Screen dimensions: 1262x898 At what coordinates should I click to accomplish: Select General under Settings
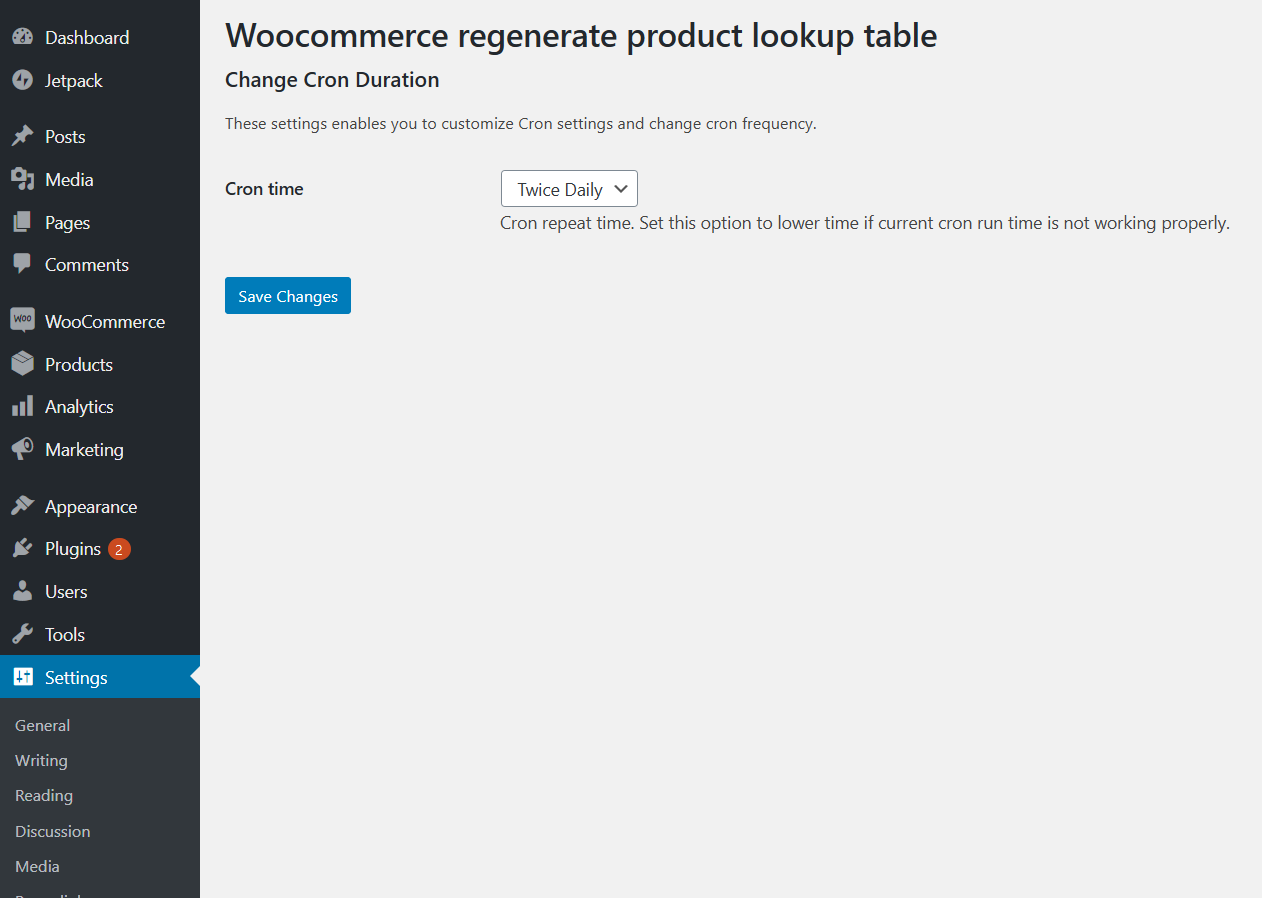coord(42,725)
